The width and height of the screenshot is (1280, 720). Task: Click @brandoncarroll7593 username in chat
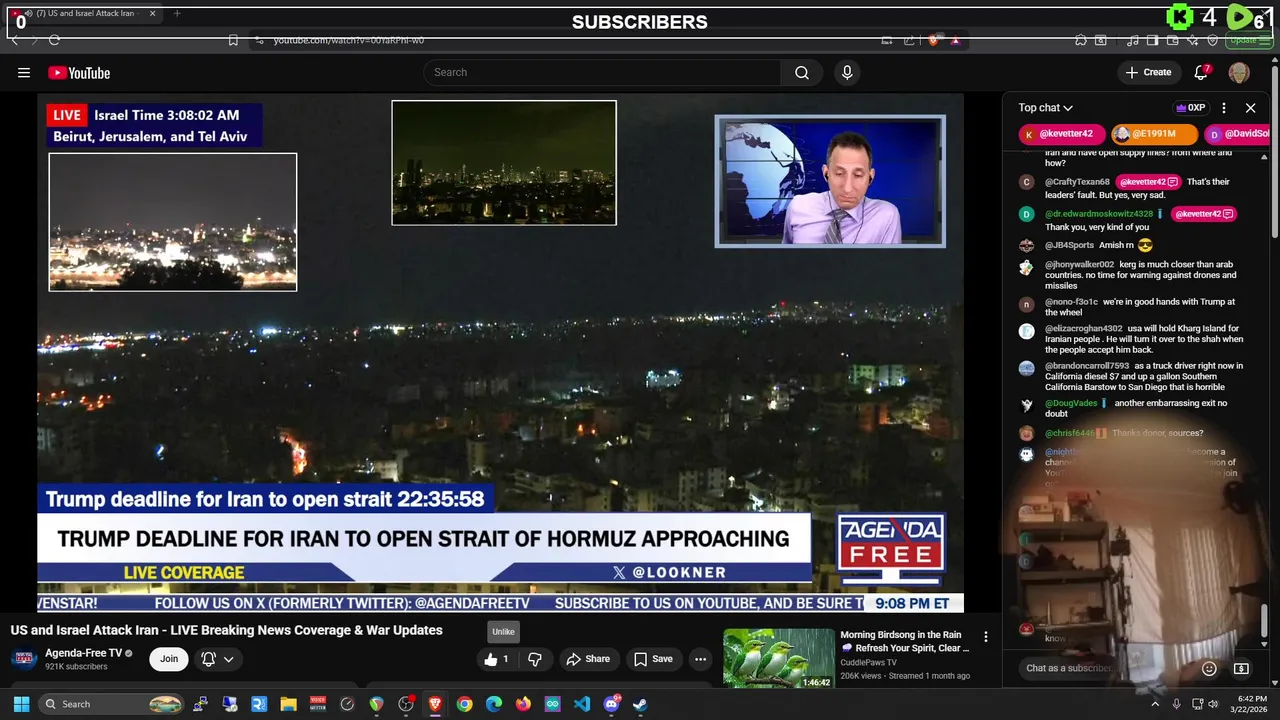1087,366
